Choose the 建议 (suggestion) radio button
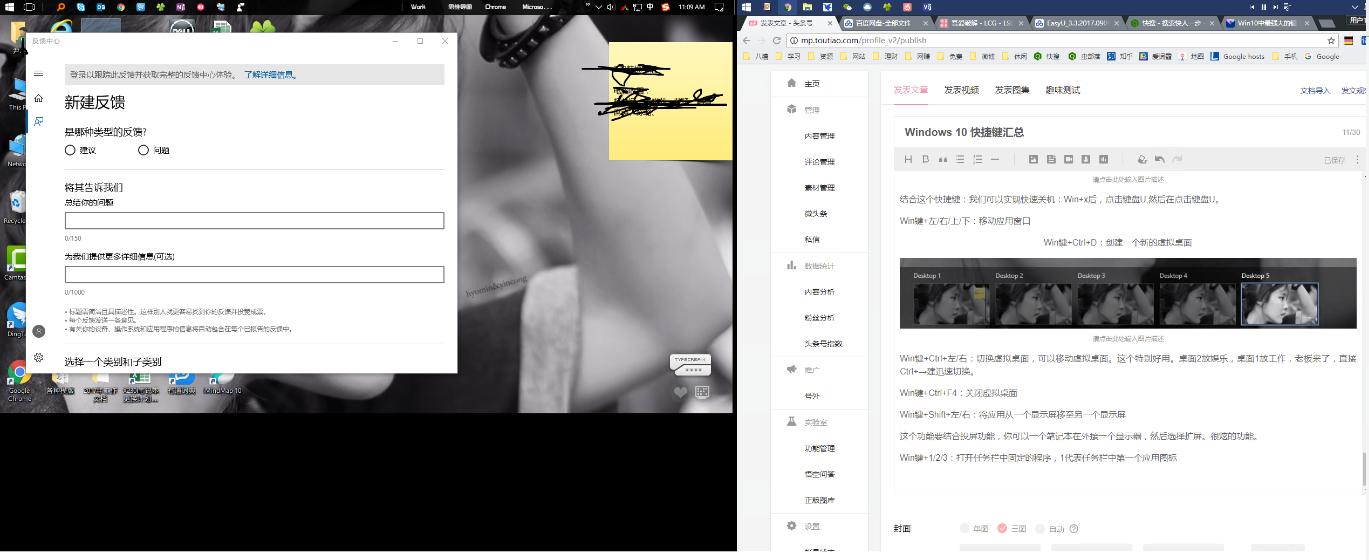Screen dimensions: 1369x560 tap(70, 150)
